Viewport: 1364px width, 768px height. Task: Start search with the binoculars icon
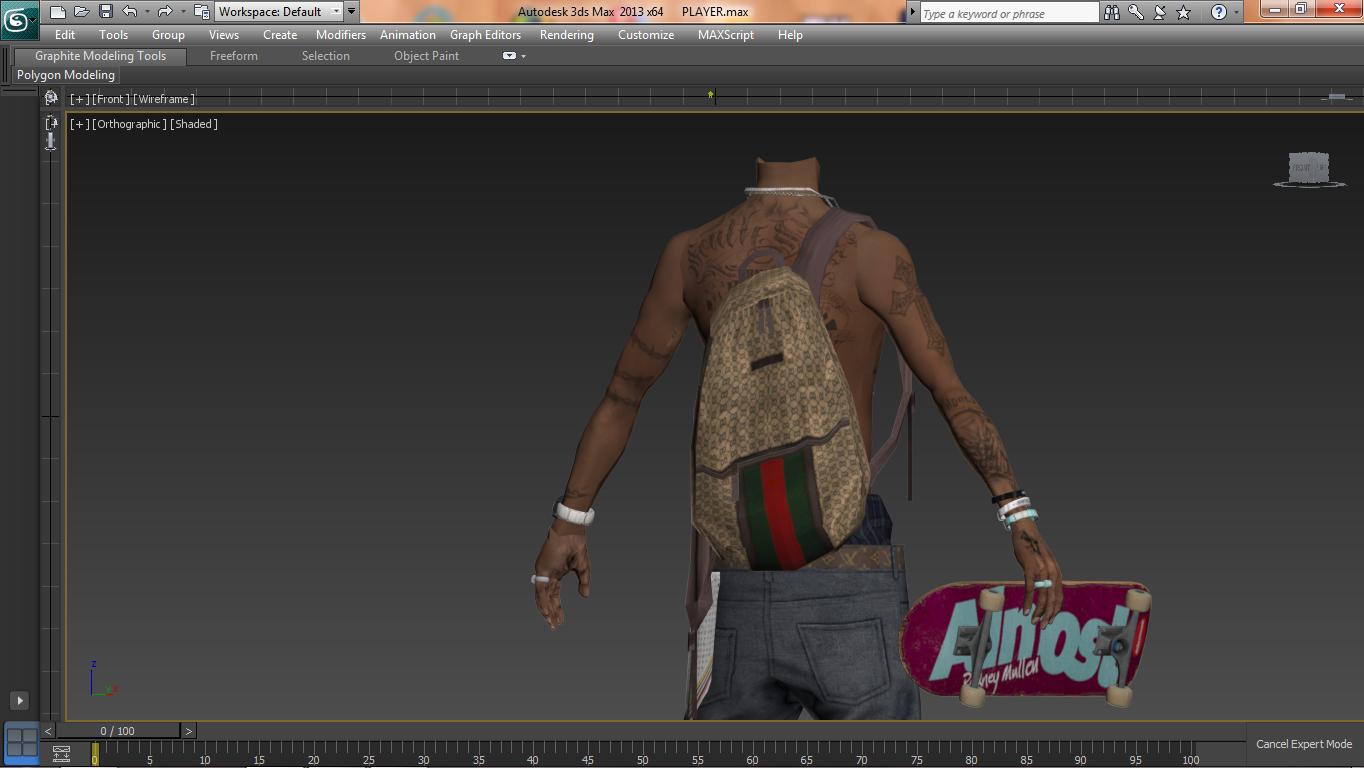(x=1112, y=12)
